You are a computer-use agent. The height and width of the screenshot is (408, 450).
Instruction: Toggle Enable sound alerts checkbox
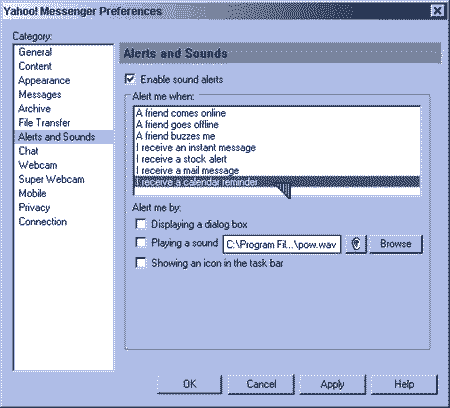tap(130, 79)
